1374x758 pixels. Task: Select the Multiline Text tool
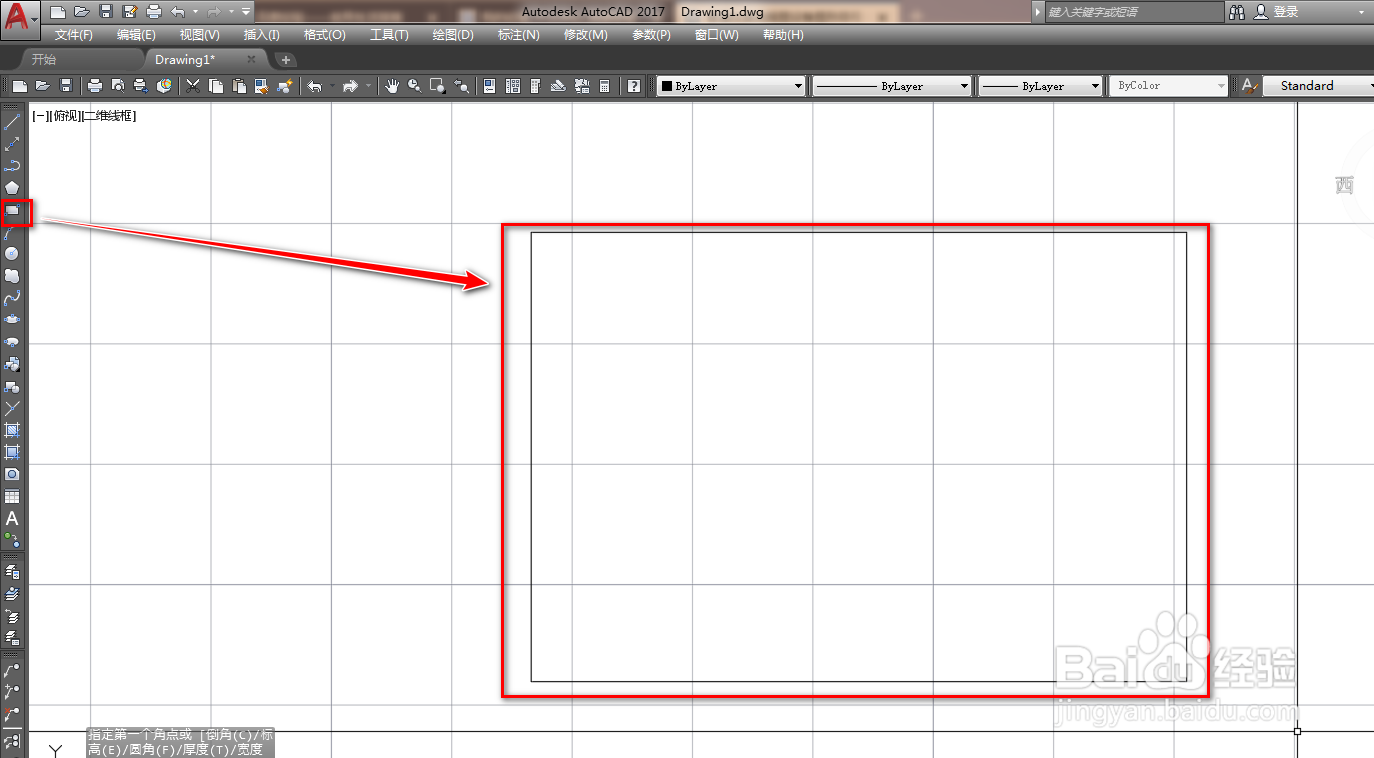pos(12,518)
